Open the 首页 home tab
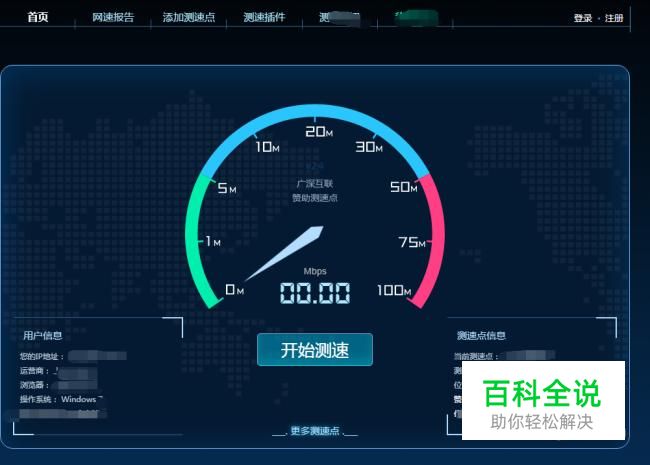Viewport: 650px width, 465px height. [x=38, y=17]
